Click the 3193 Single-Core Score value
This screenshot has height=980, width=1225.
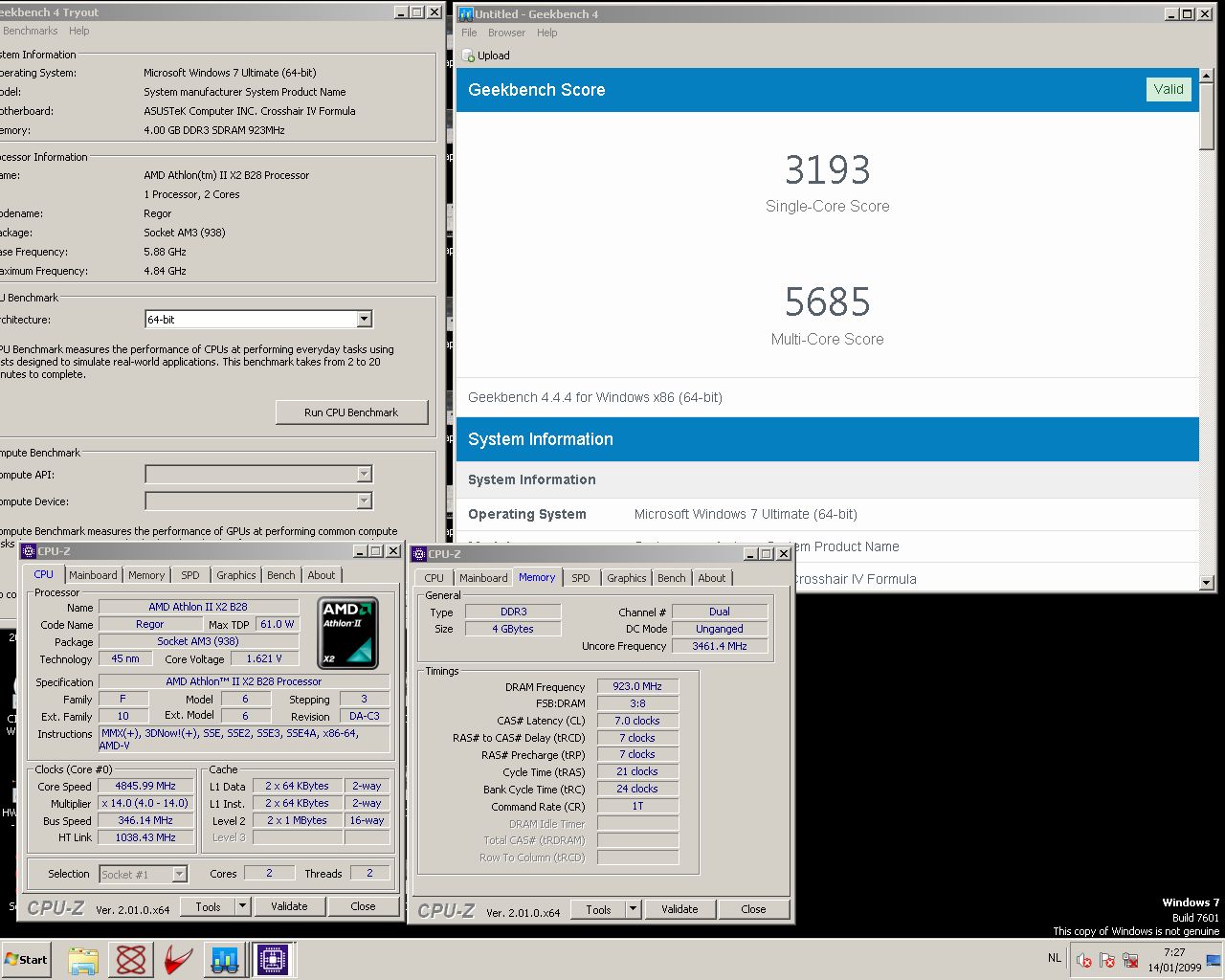(828, 170)
